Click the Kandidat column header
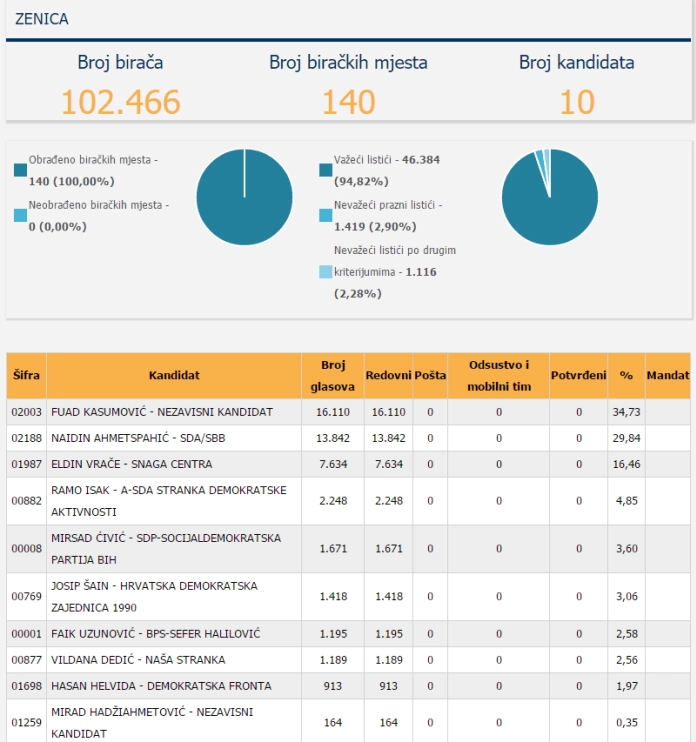This screenshot has width=696, height=742. click(x=174, y=375)
